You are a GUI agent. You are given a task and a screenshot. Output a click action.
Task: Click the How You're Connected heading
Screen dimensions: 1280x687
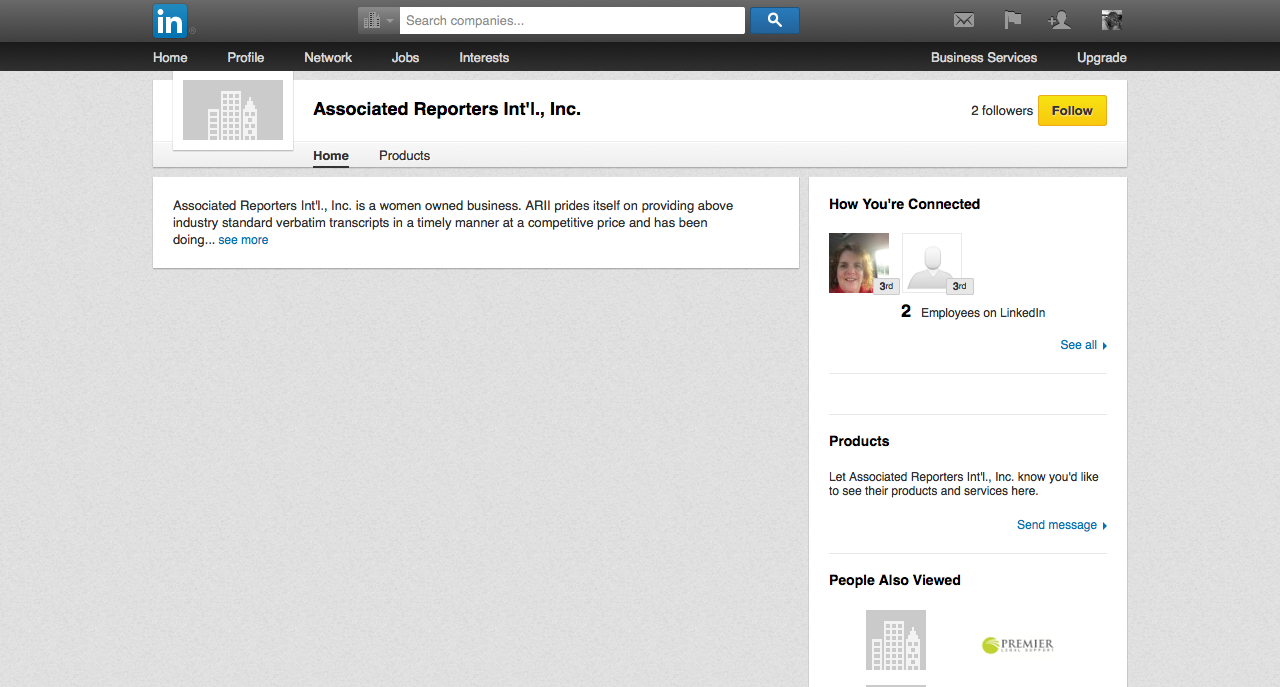(x=904, y=204)
